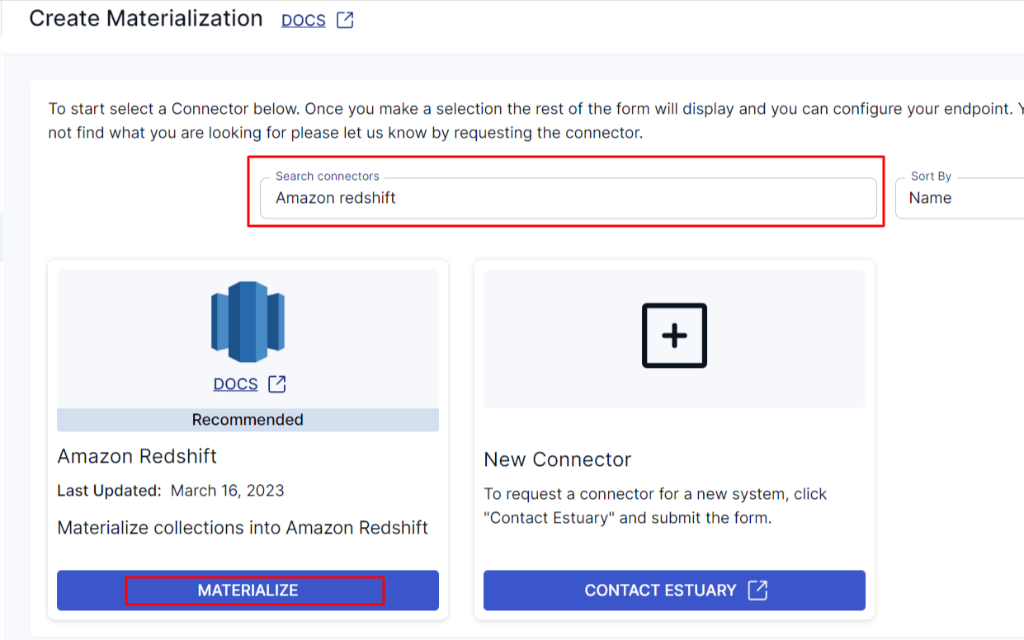The width and height of the screenshot is (1024, 640).
Task: Click external-link icon beside header DOCS
Action: tap(345, 20)
